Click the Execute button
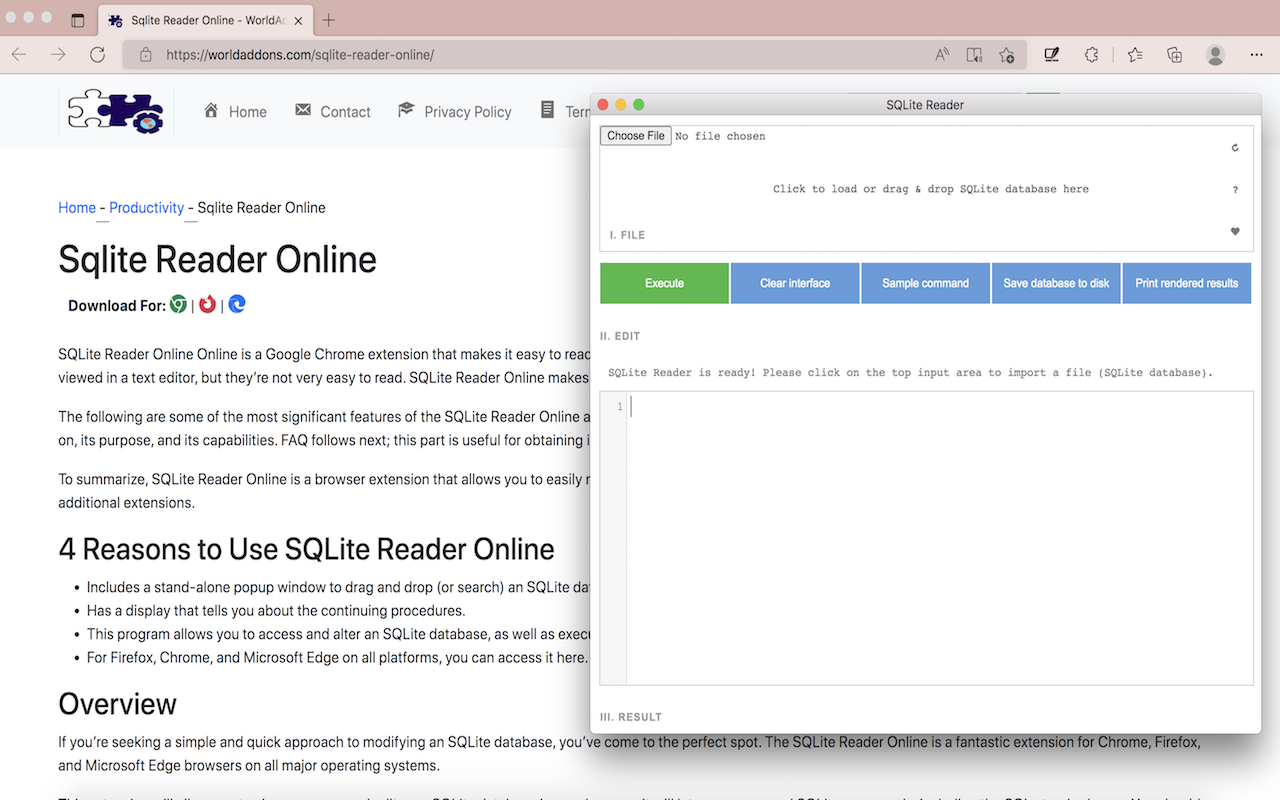 click(664, 283)
